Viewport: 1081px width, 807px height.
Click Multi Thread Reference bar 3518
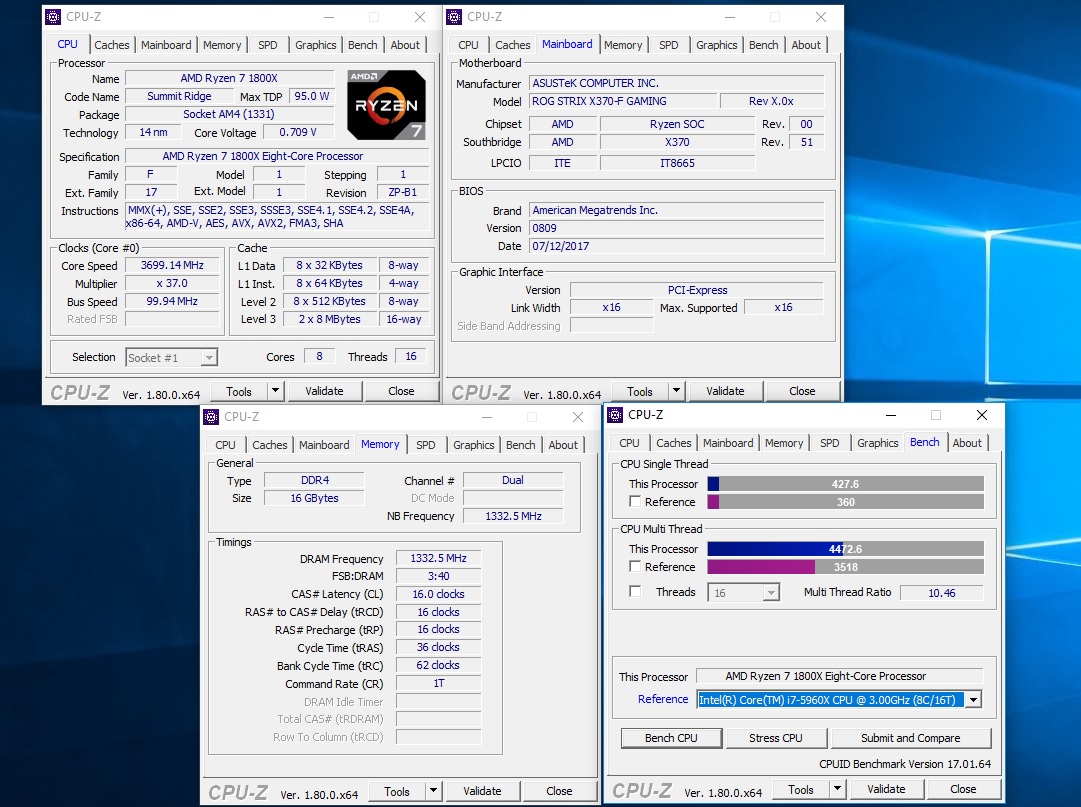845,567
